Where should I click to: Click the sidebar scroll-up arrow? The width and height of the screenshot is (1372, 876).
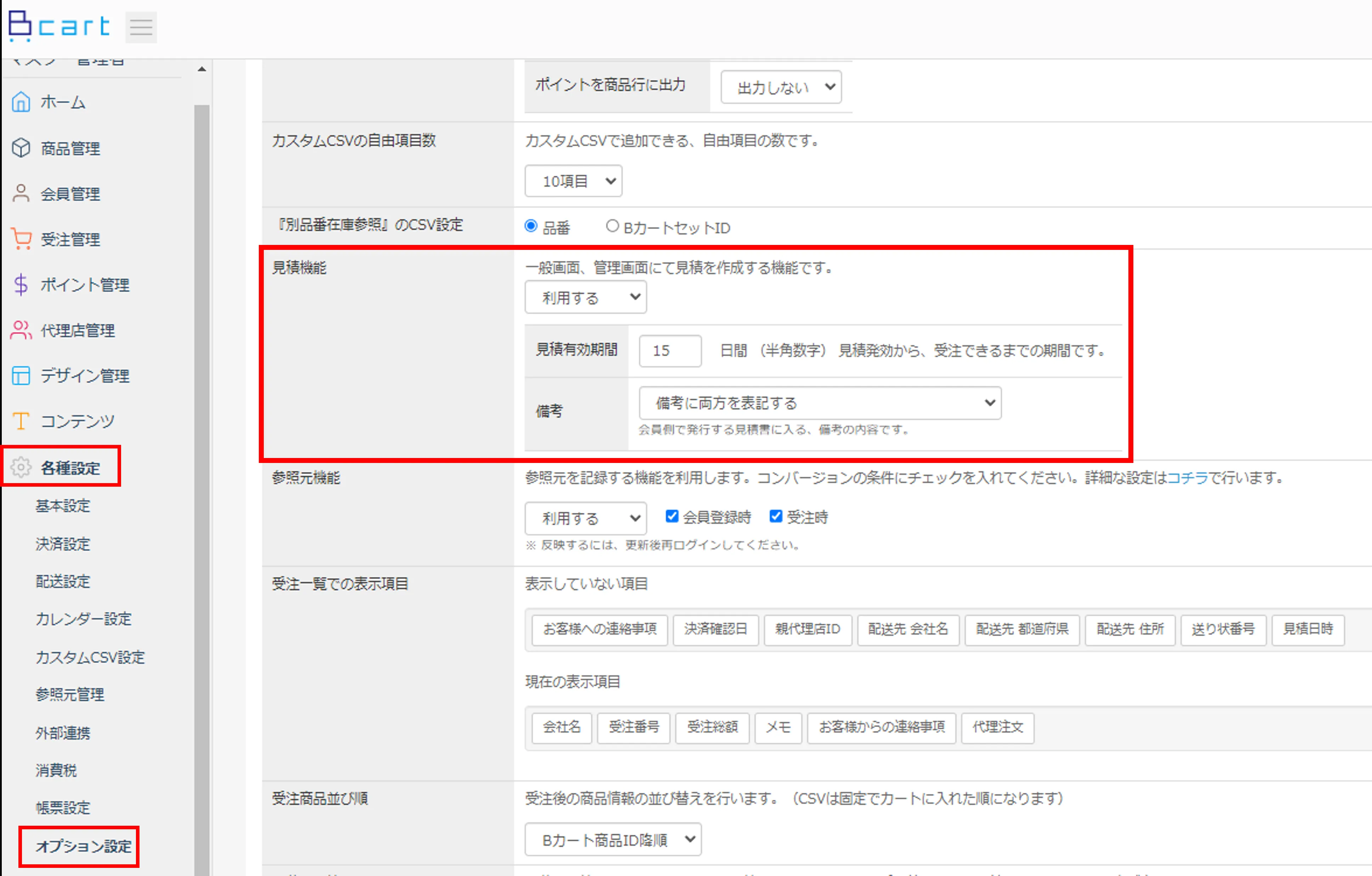(x=202, y=69)
